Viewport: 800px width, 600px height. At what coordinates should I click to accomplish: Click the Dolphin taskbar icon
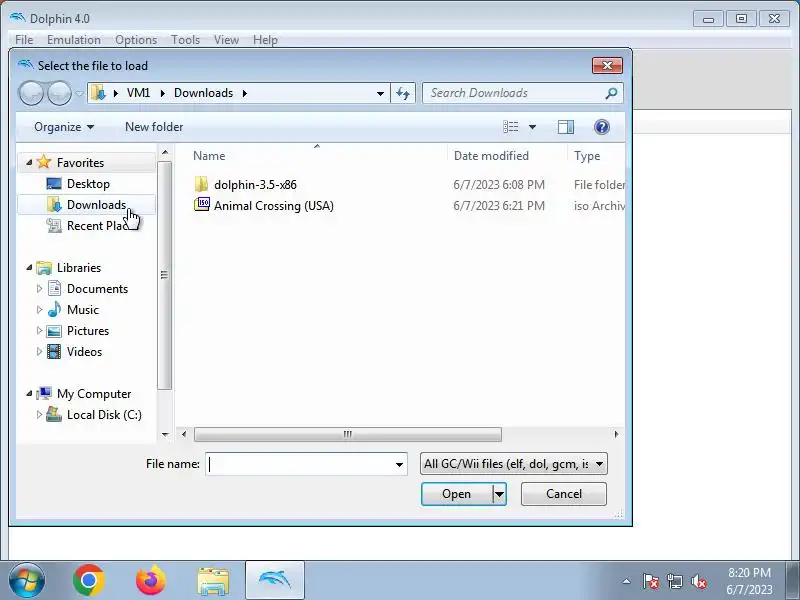275,580
